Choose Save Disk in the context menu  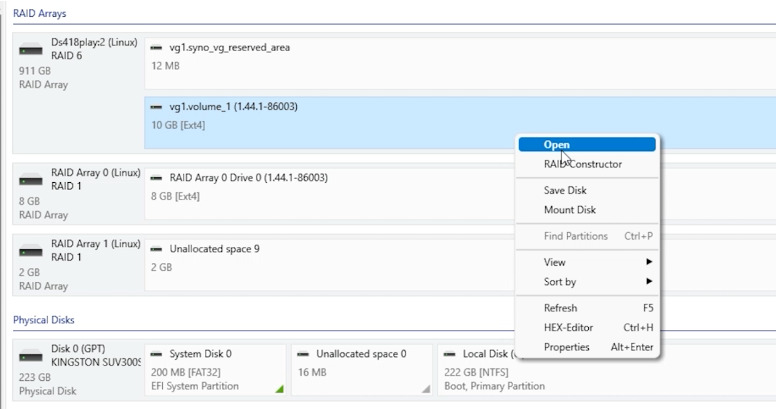pyautogui.click(x=587, y=190)
